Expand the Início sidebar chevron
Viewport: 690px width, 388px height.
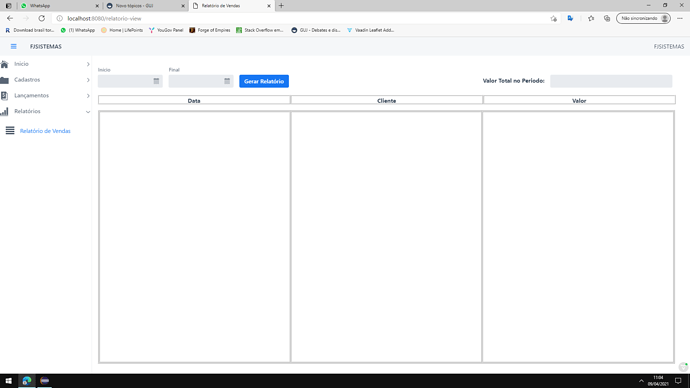coord(88,64)
